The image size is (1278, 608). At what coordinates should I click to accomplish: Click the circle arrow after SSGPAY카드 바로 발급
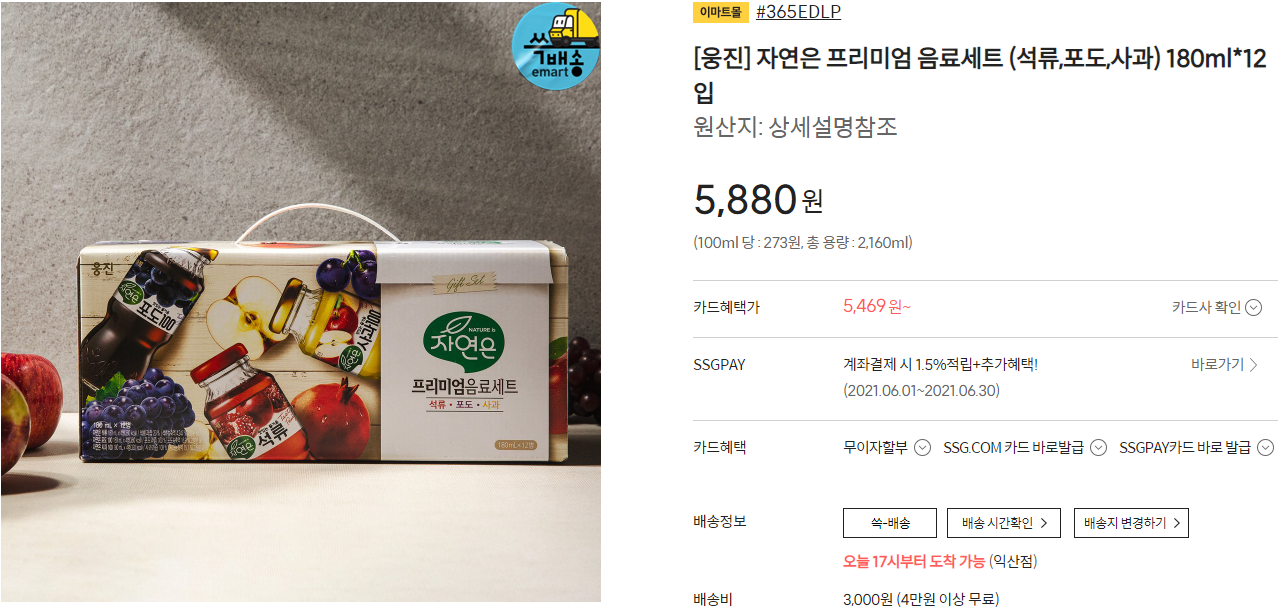(1265, 447)
